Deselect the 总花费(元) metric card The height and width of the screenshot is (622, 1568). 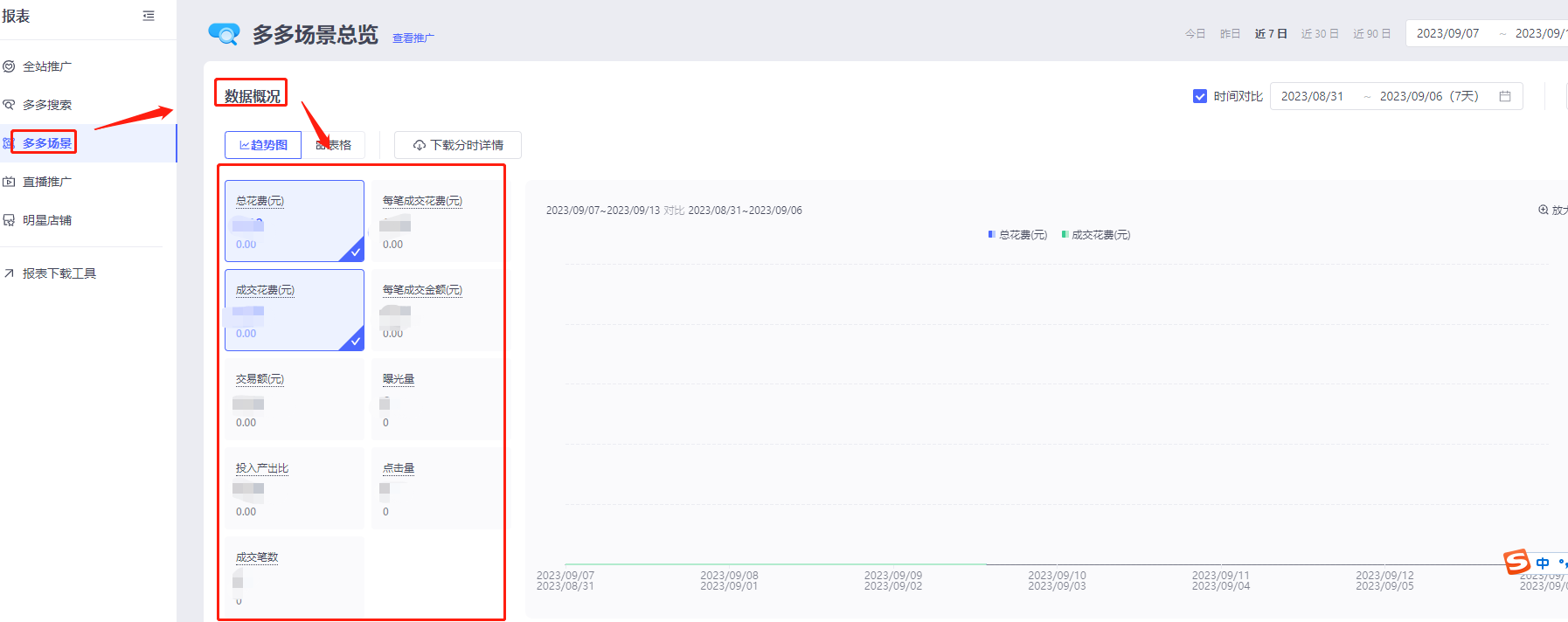[x=295, y=221]
